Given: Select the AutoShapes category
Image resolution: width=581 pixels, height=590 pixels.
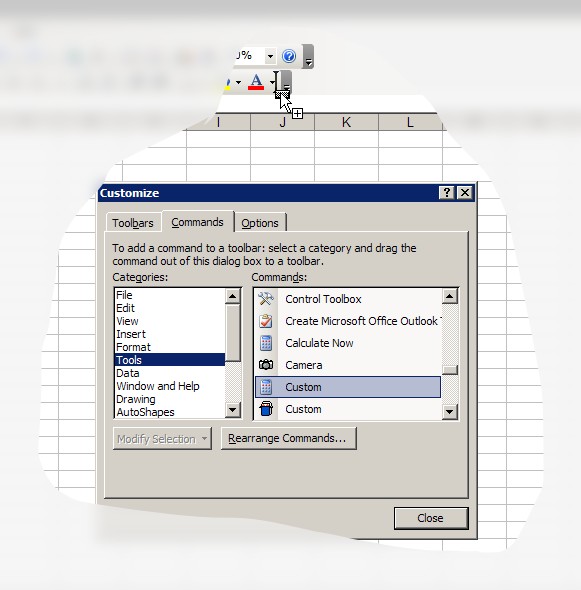Looking at the screenshot, I should point(170,412).
